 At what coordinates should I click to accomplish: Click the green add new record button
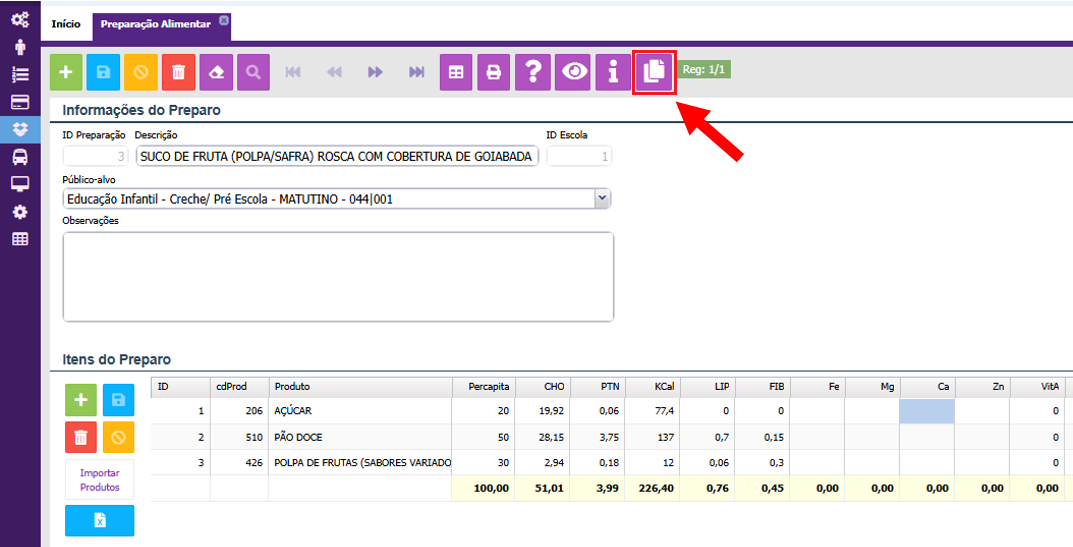click(x=66, y=72)
